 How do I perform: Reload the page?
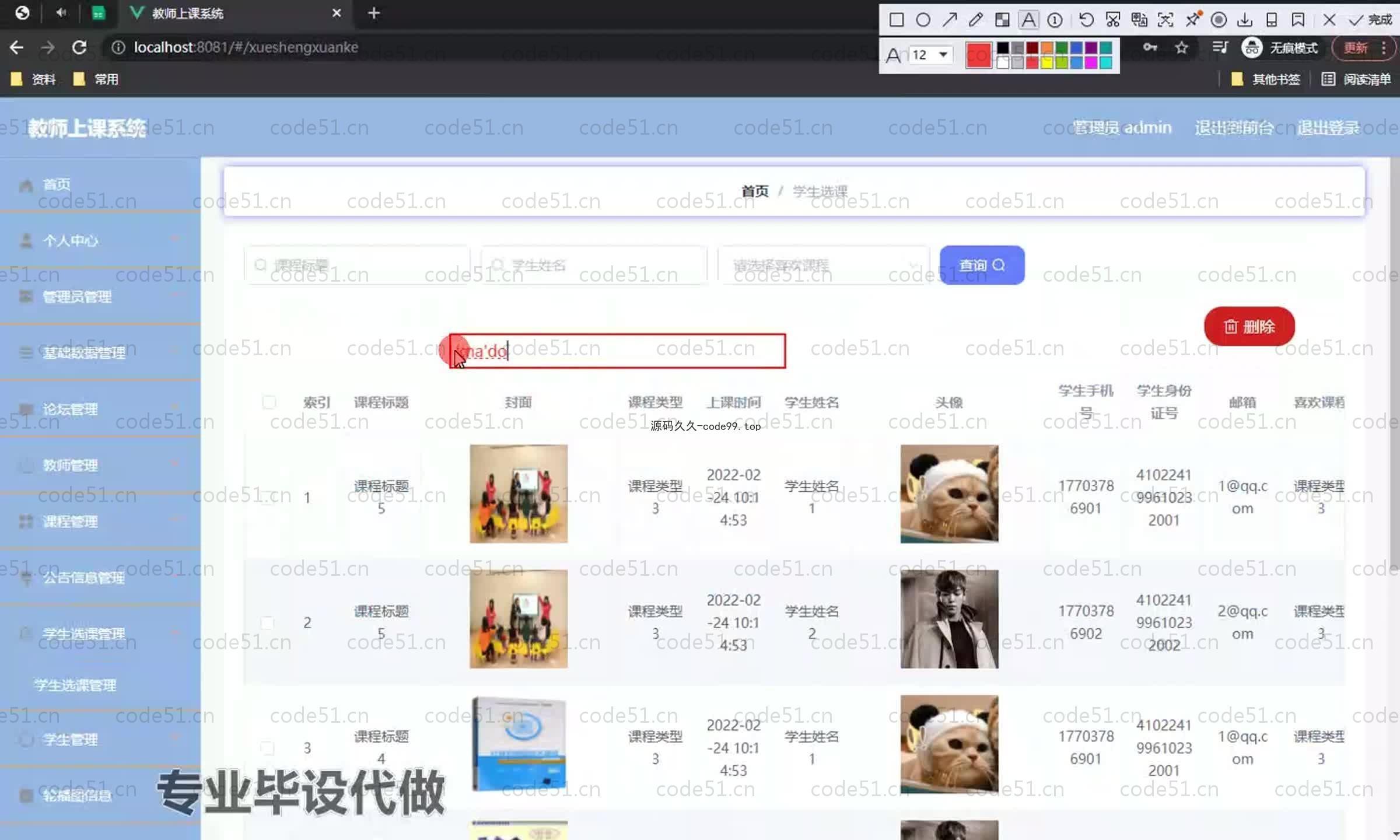pos(79,47)
